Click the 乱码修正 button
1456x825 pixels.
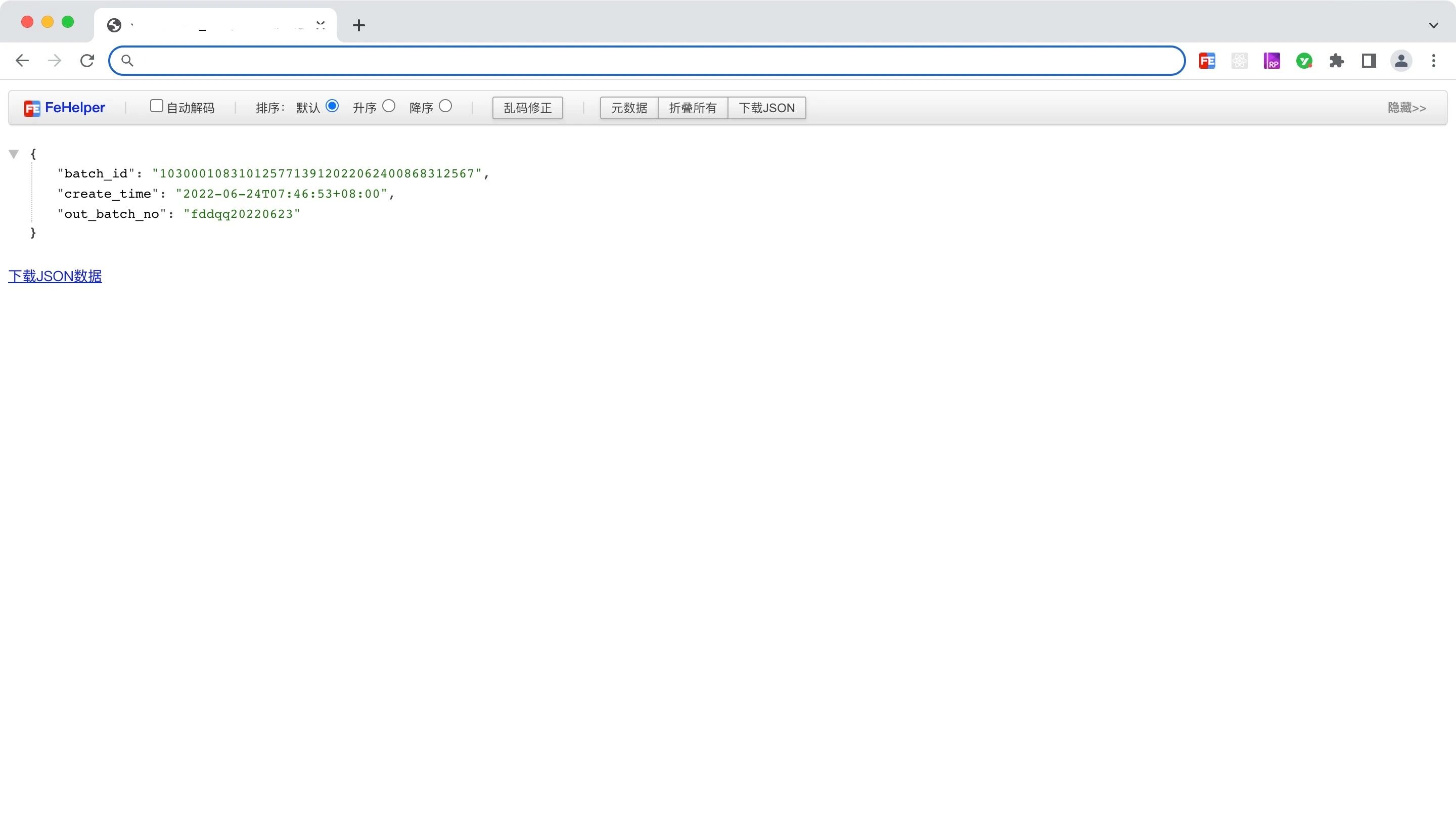click(x=527, y=108)
